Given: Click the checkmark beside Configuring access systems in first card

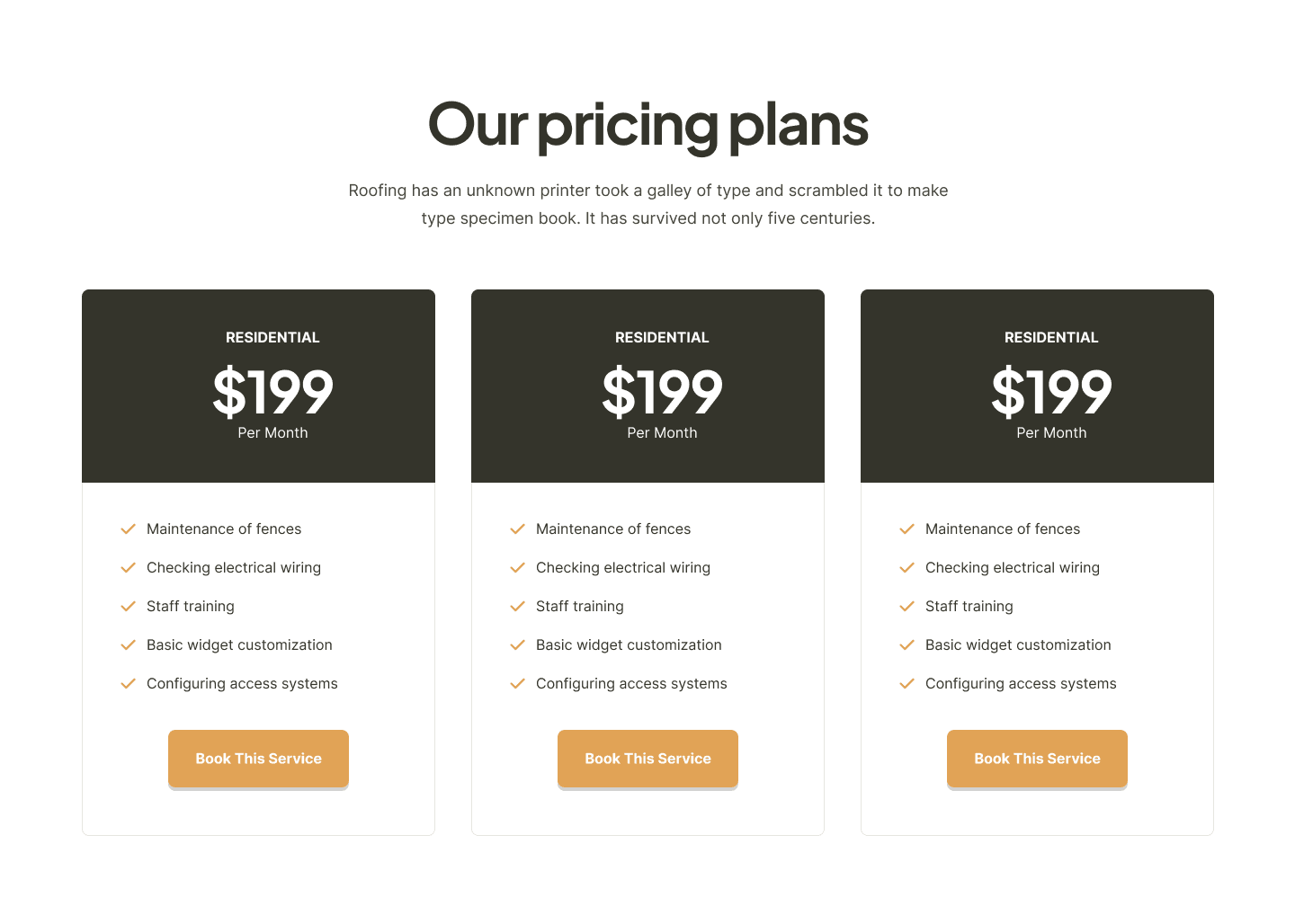Looking at the screenshot, I should [129, 684].
